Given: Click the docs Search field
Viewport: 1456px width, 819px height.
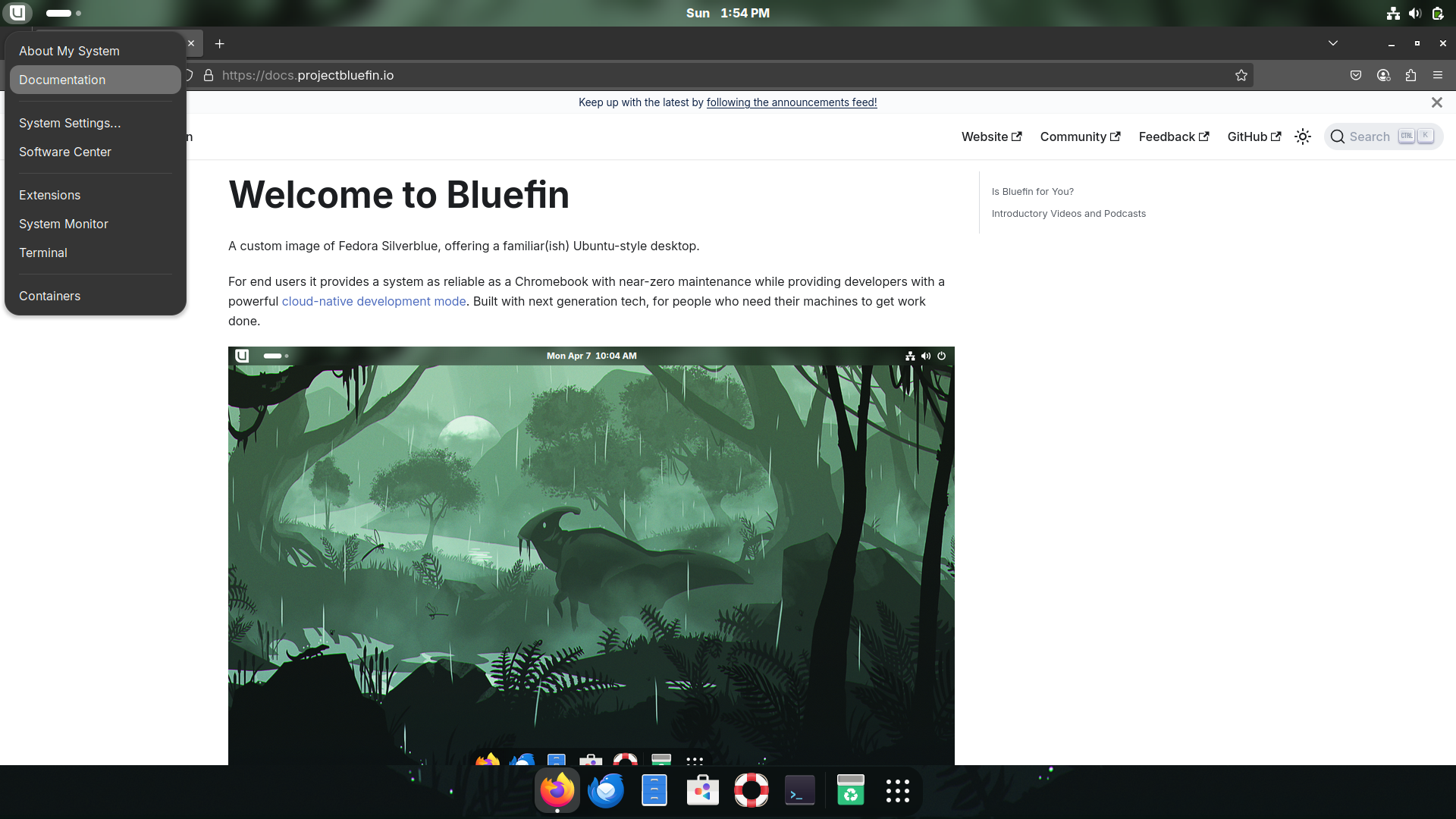Looking at the screenshot, I should click(1383, 136).
